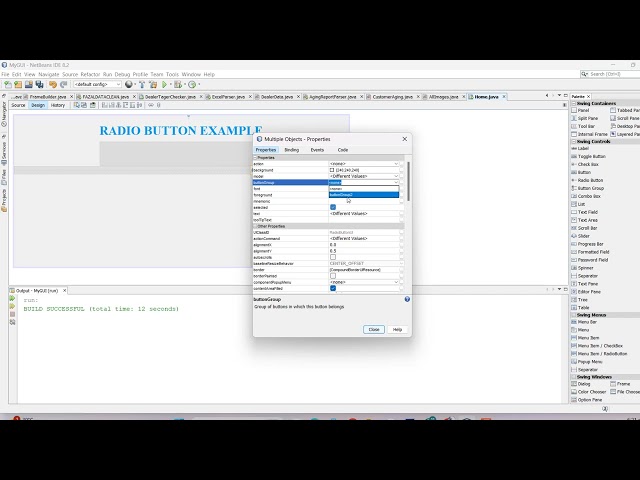Choose <none> option in buttonGroup list
640x480 pixels.
tap(364, 189)
